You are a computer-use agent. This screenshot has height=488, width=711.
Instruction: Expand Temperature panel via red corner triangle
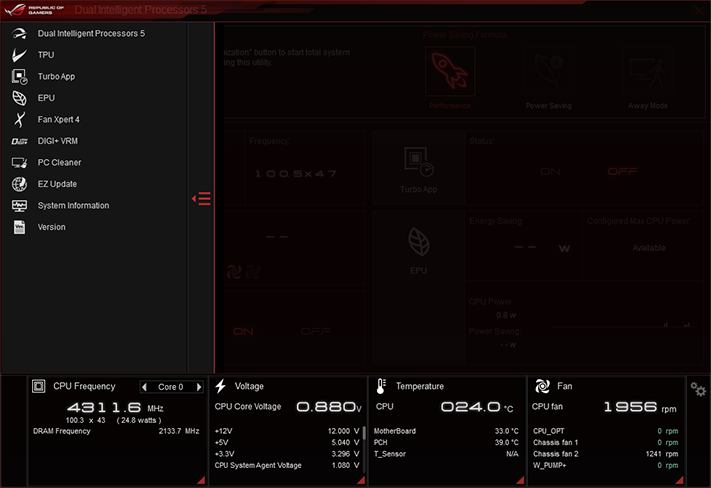[521, 480]
